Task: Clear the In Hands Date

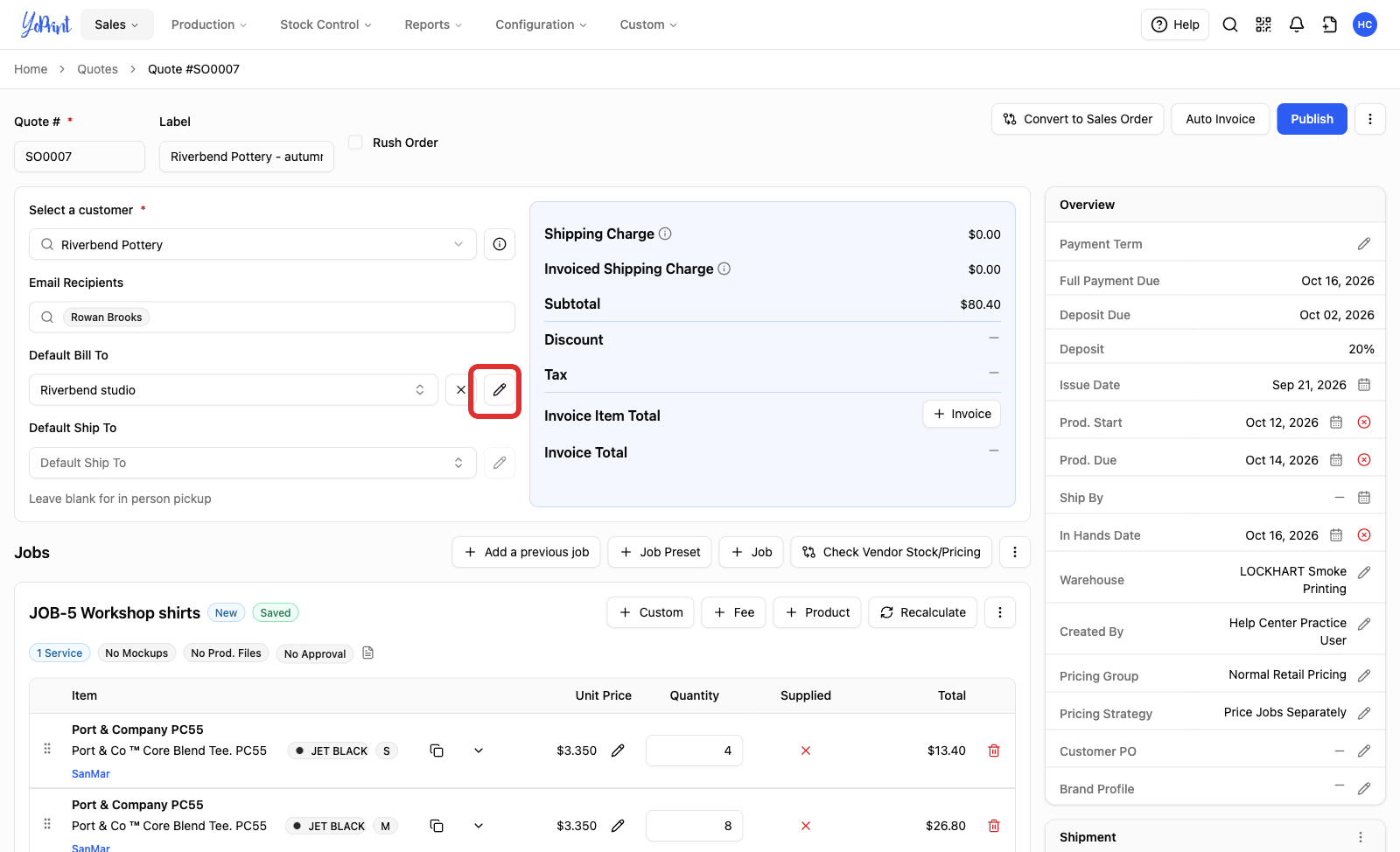Action: [x=1364, y=535]
